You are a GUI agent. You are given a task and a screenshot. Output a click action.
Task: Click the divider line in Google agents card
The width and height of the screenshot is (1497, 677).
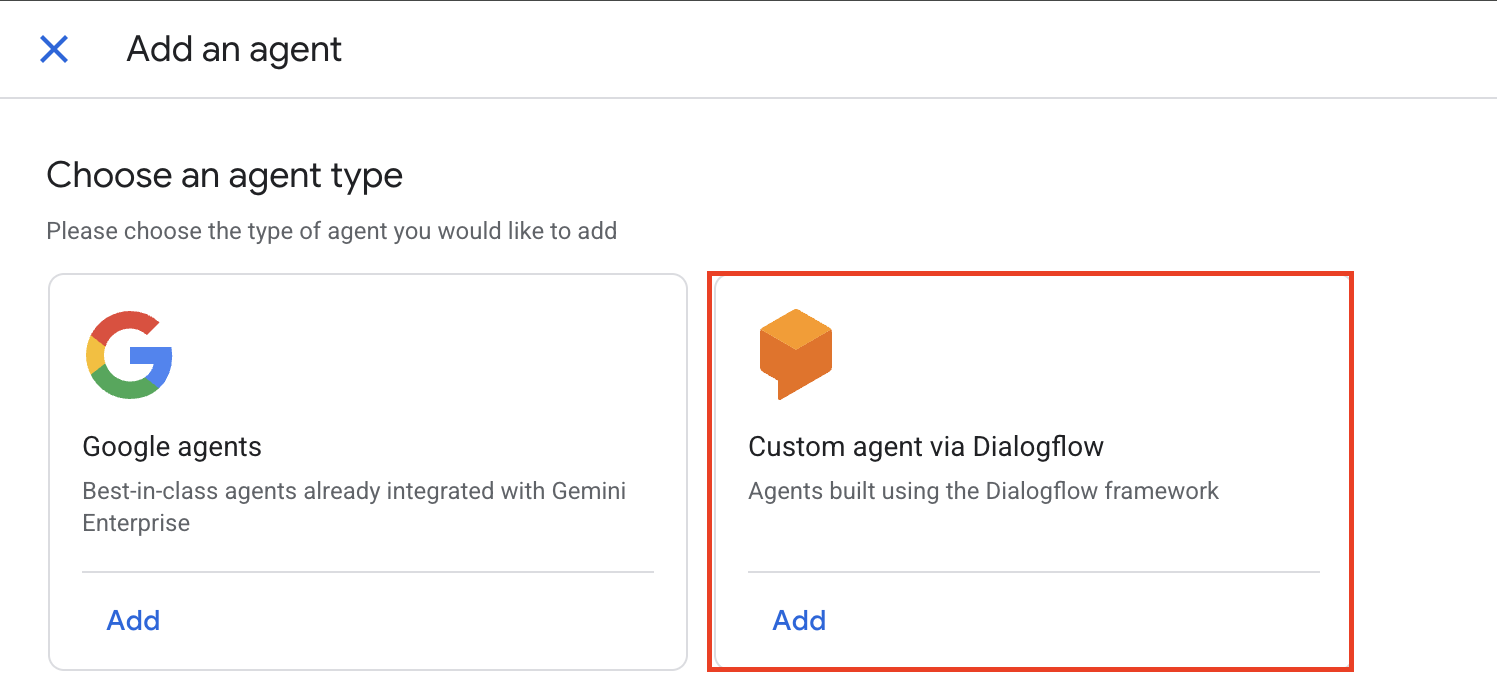click(x=367, y=572)
